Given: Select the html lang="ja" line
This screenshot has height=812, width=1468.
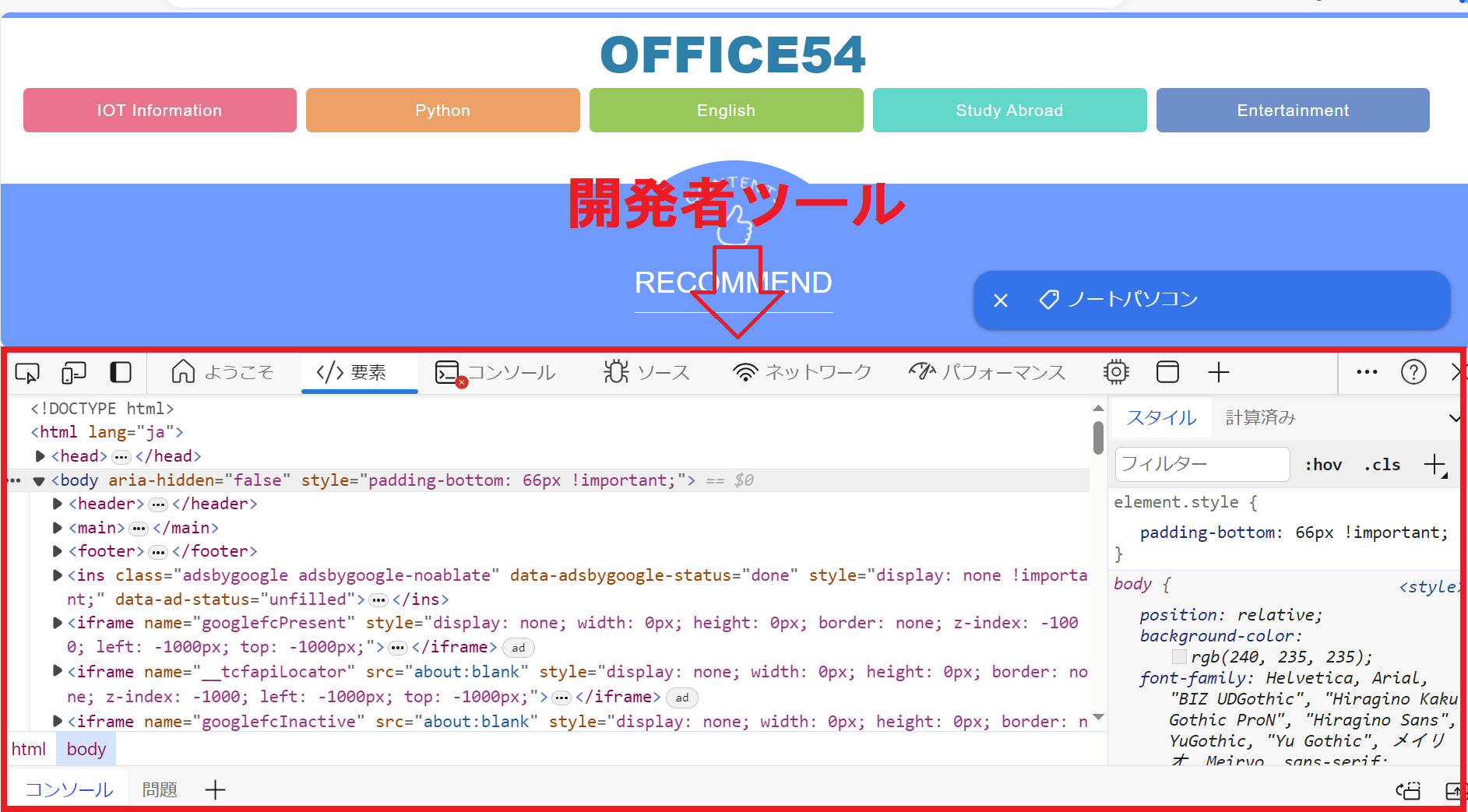Looking at the screenshot, I should [107, 432].
